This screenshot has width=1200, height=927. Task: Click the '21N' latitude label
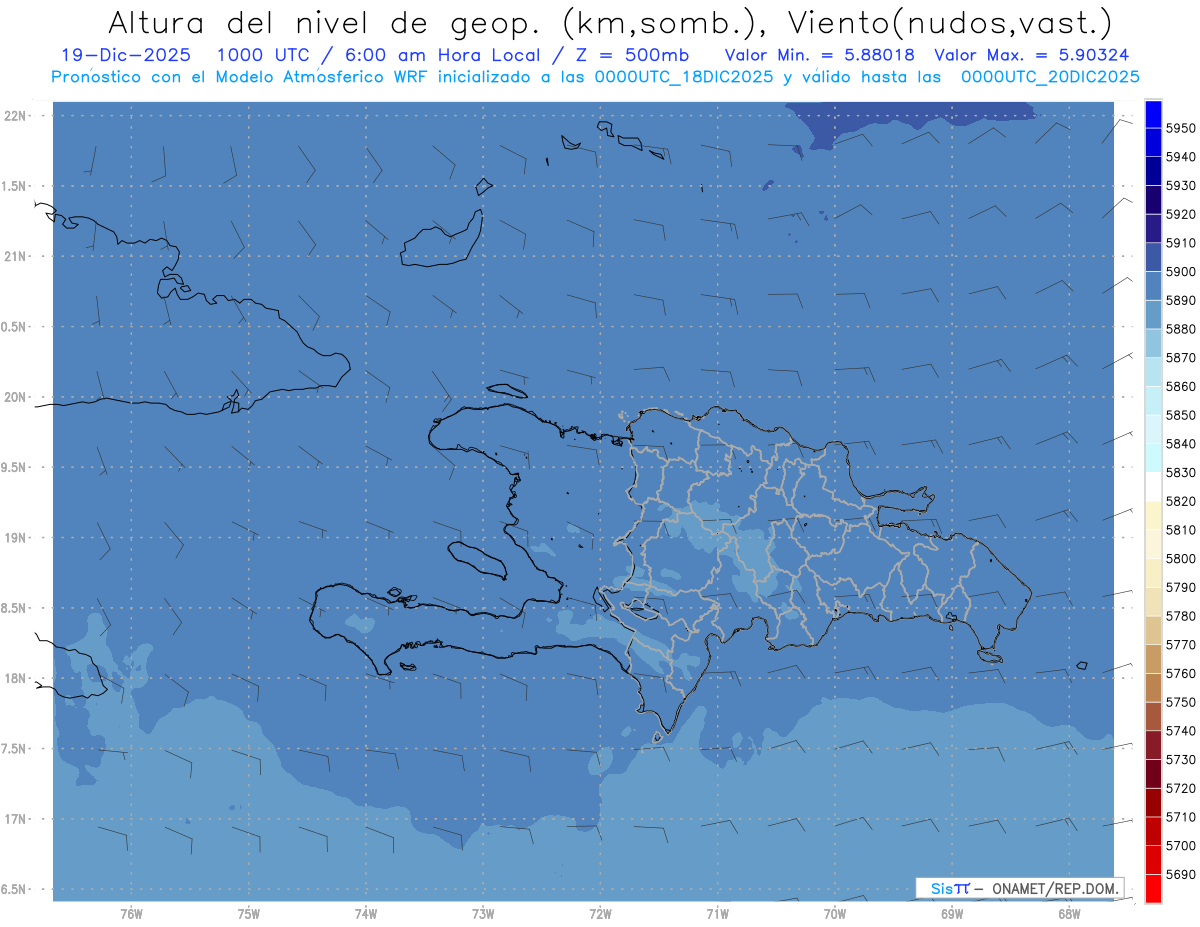coord(15,256)
